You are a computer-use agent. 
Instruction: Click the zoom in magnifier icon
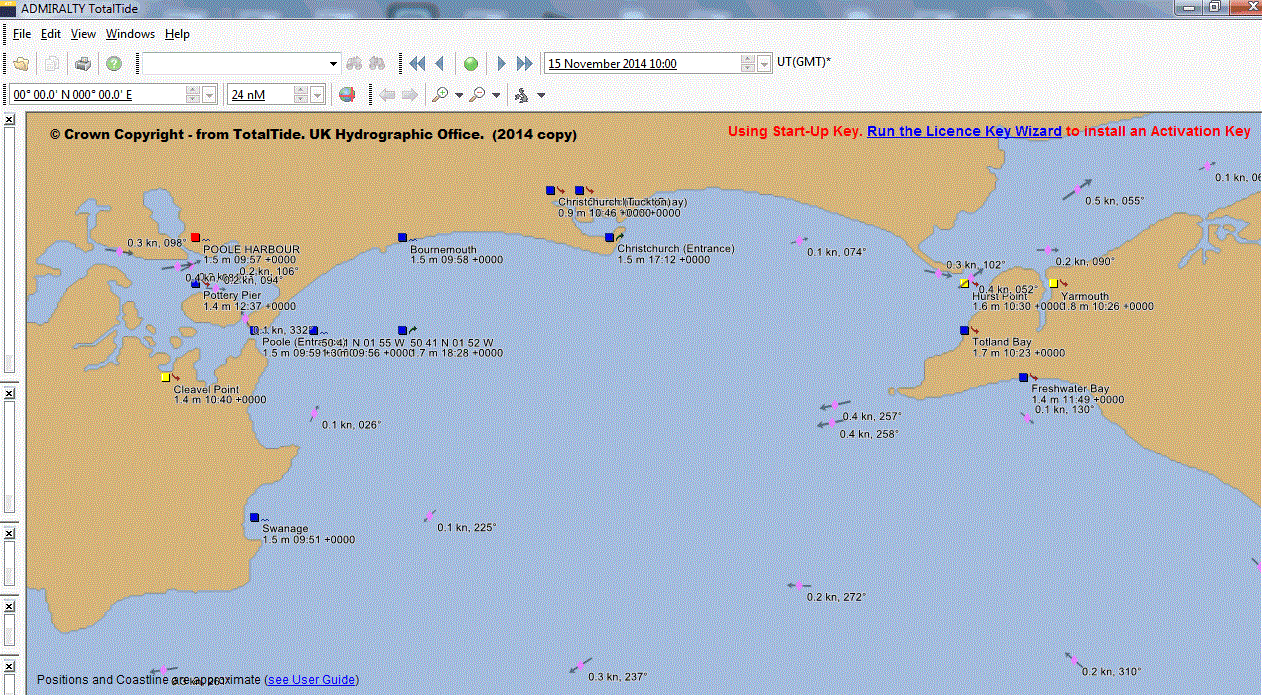[x=439, y=95]
